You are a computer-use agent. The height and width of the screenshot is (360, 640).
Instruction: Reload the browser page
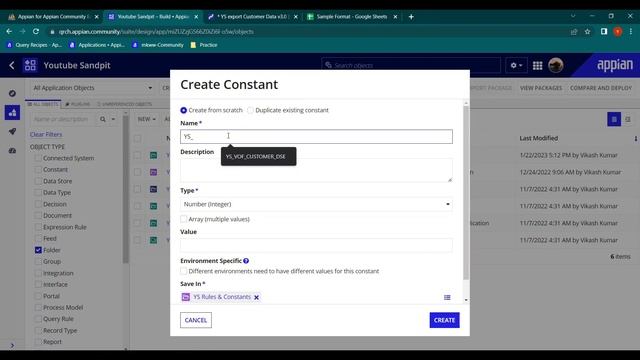pos(36,31)
